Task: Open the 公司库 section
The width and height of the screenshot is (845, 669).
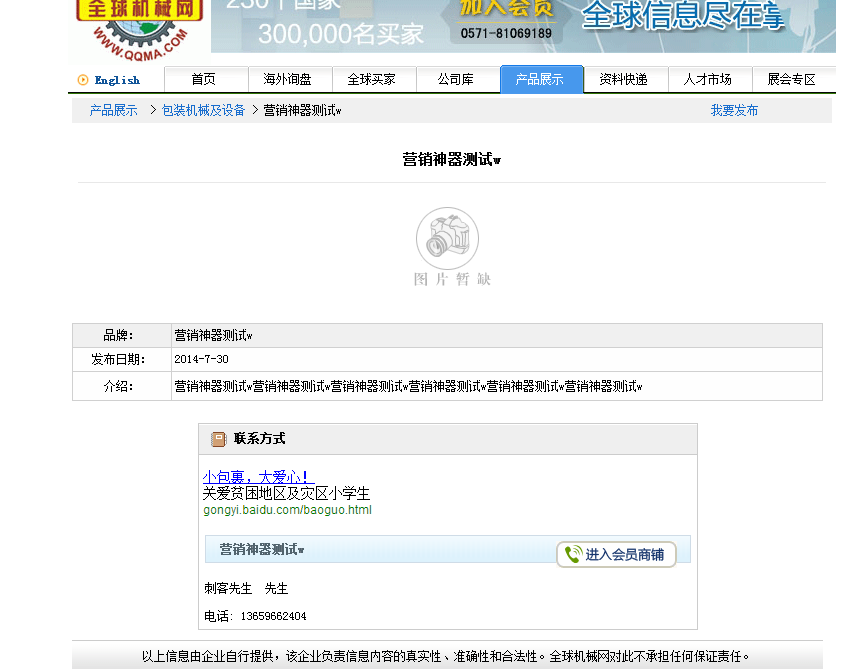Action: click(457, 79)
